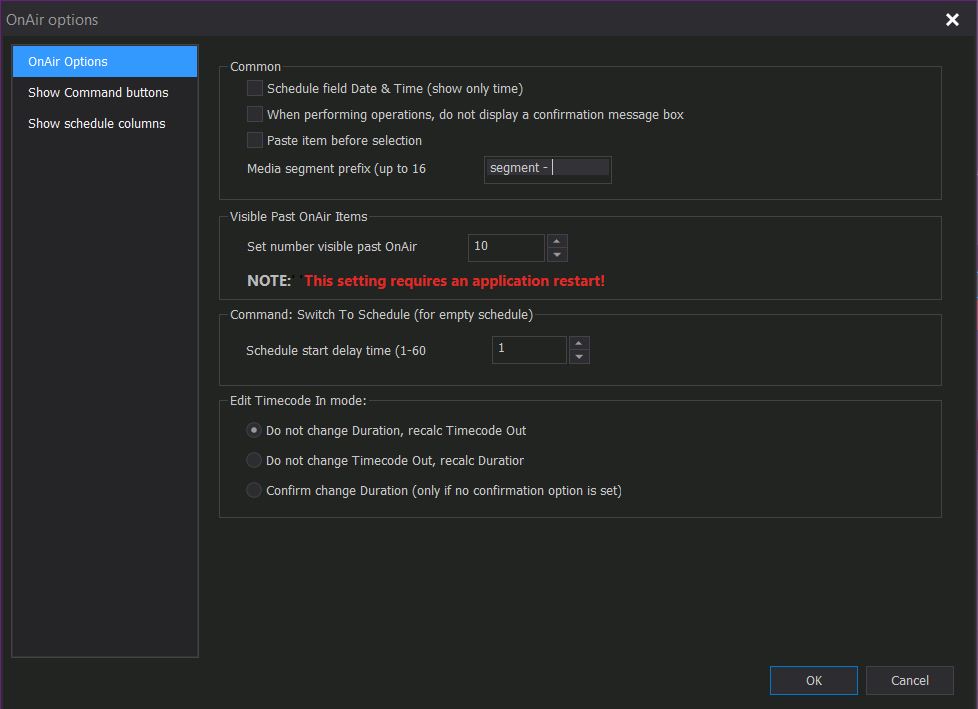The height and width of the screenshot is (709, 978).
Task: Toggle 'do not display a confirmation message box'
Action: pos(254,114)
